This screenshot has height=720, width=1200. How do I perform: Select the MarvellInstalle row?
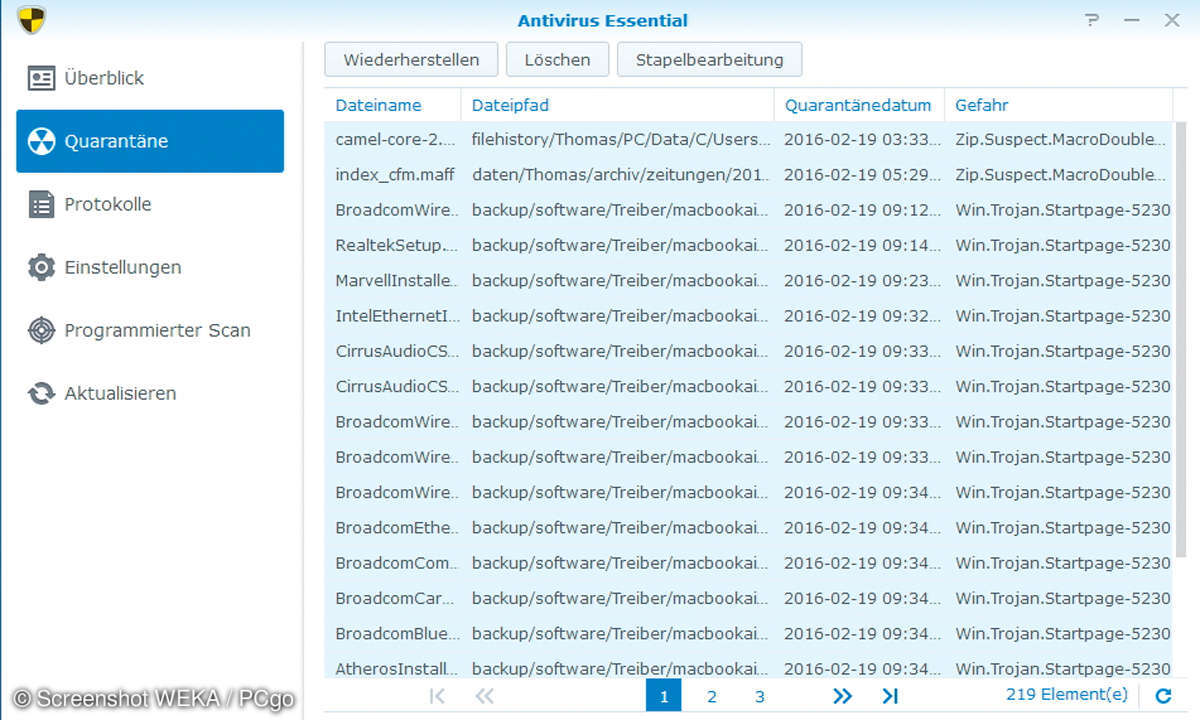click(x=748, y=281)
